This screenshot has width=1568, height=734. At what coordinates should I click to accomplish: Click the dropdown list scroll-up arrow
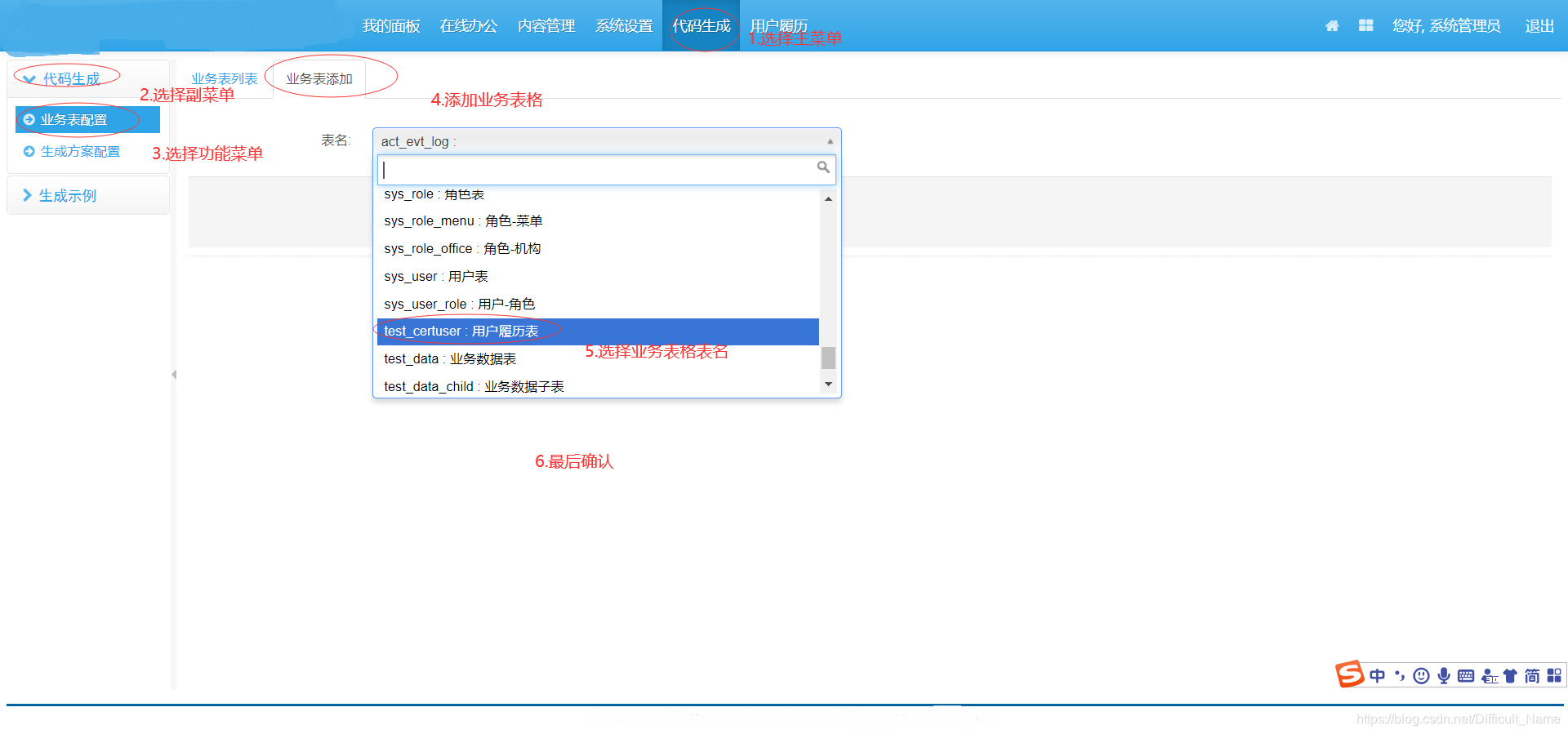828,199
